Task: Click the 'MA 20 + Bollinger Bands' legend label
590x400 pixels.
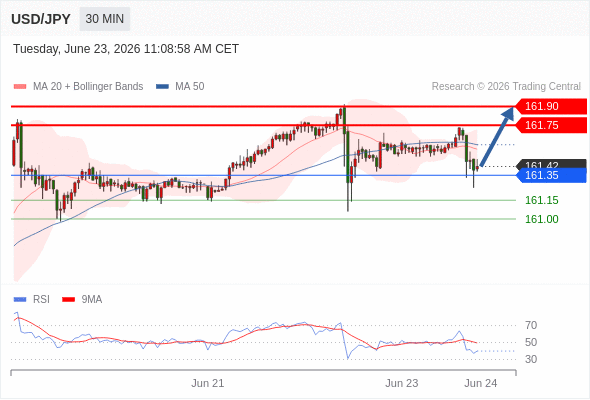Action: click(x=88, y=87)
